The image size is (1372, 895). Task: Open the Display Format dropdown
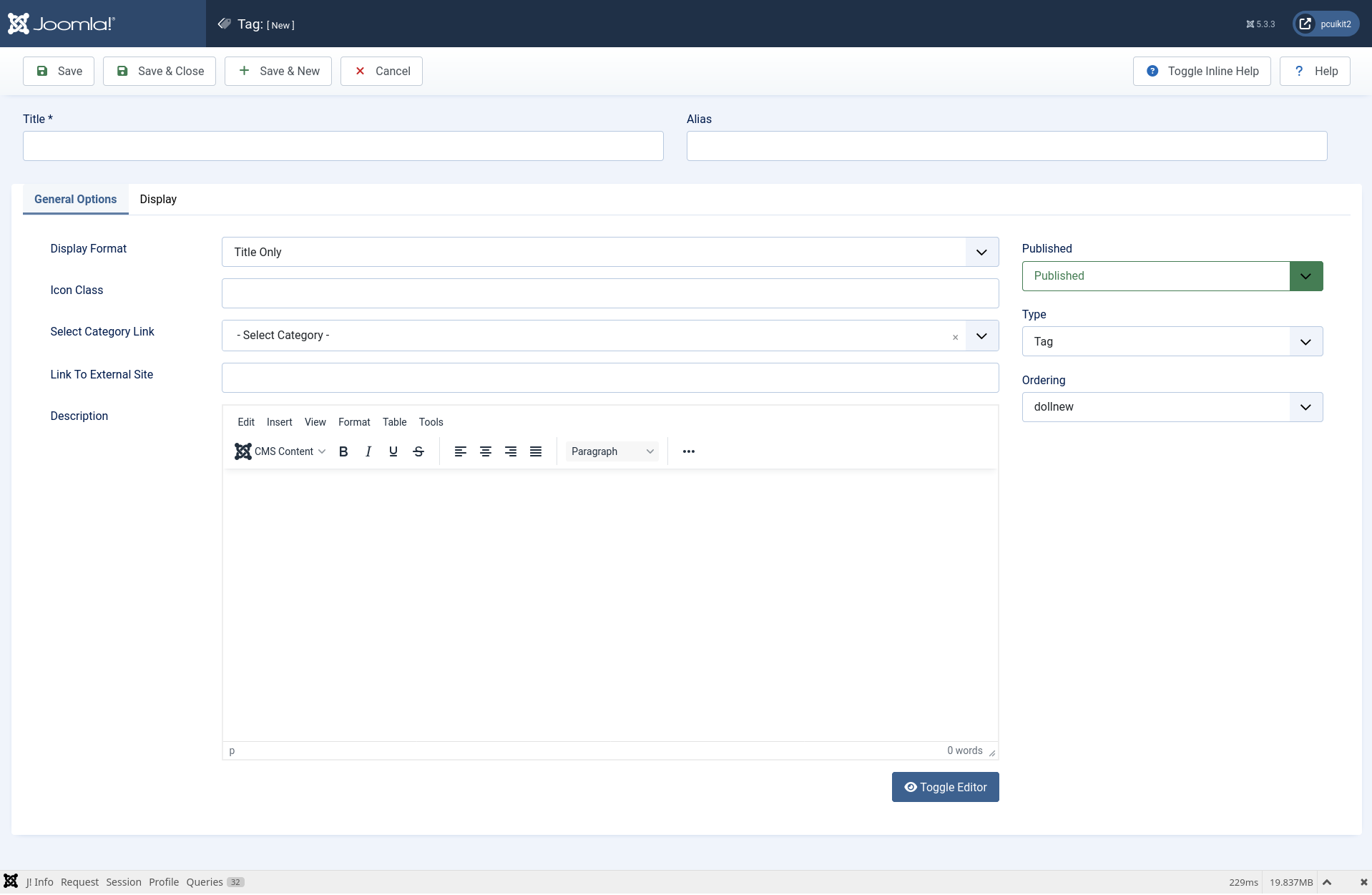(610, 252)
